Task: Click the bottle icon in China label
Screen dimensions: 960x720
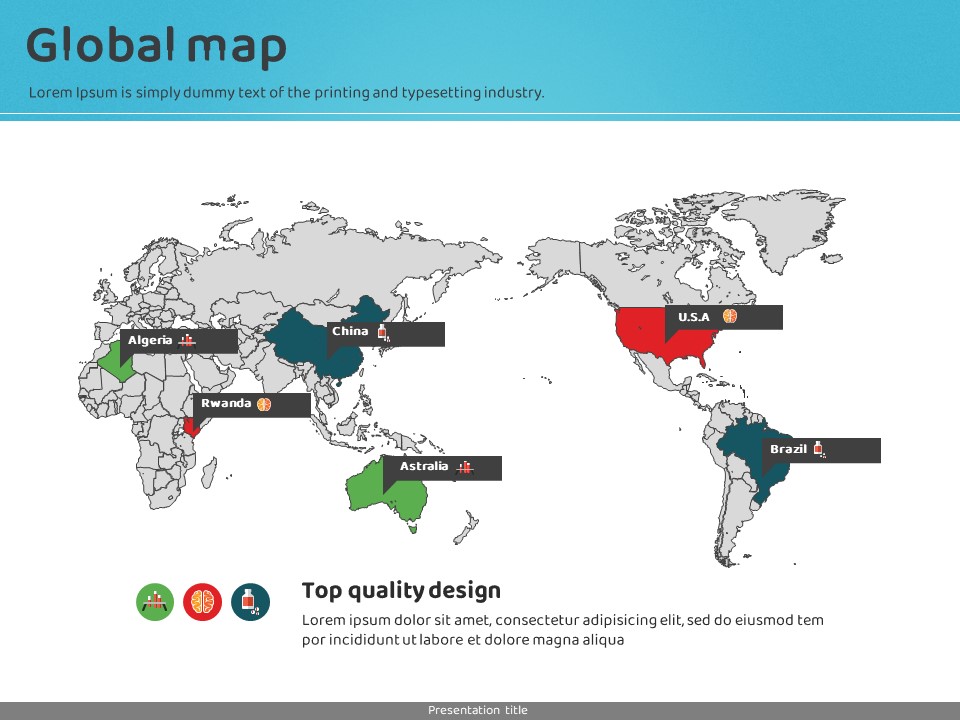Action: 382,332
